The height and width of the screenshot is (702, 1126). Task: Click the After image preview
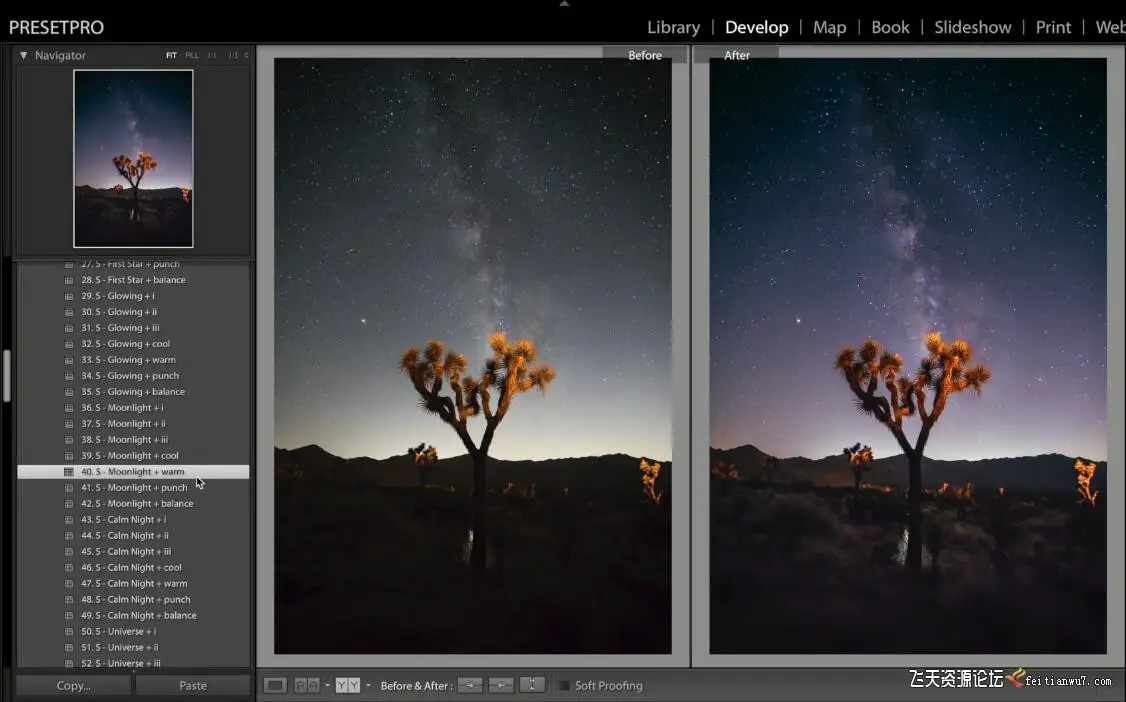[x=908, y=356]
